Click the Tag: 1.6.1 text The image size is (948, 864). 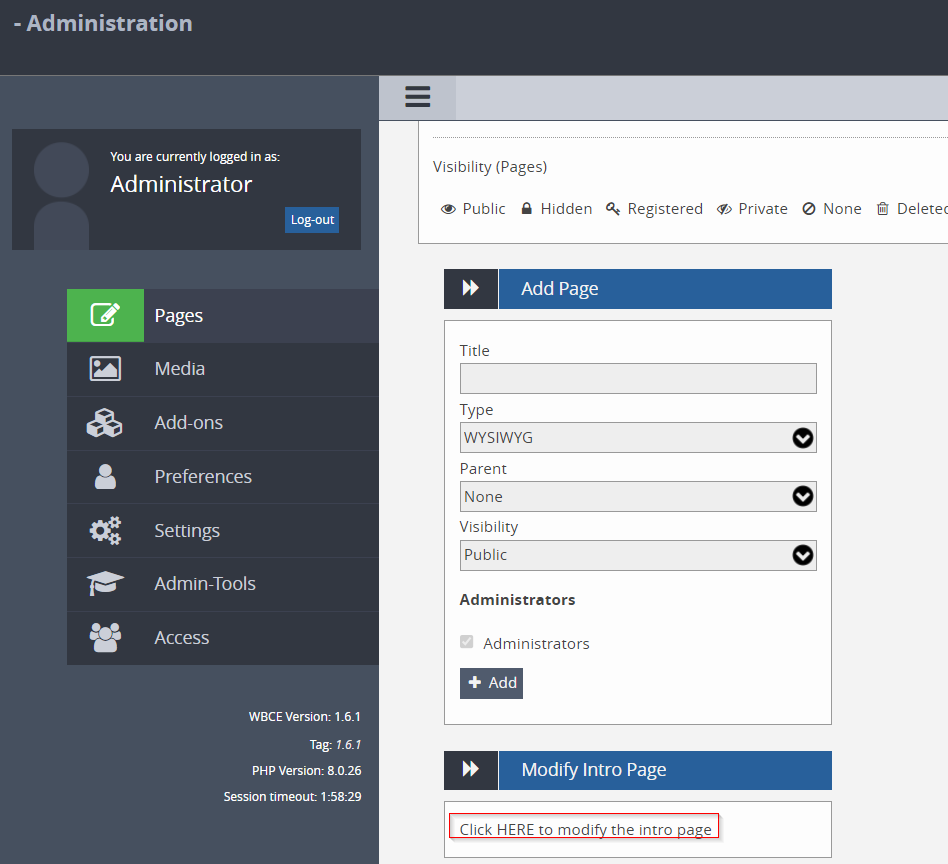pyautogui.click(x=335, y=744)
